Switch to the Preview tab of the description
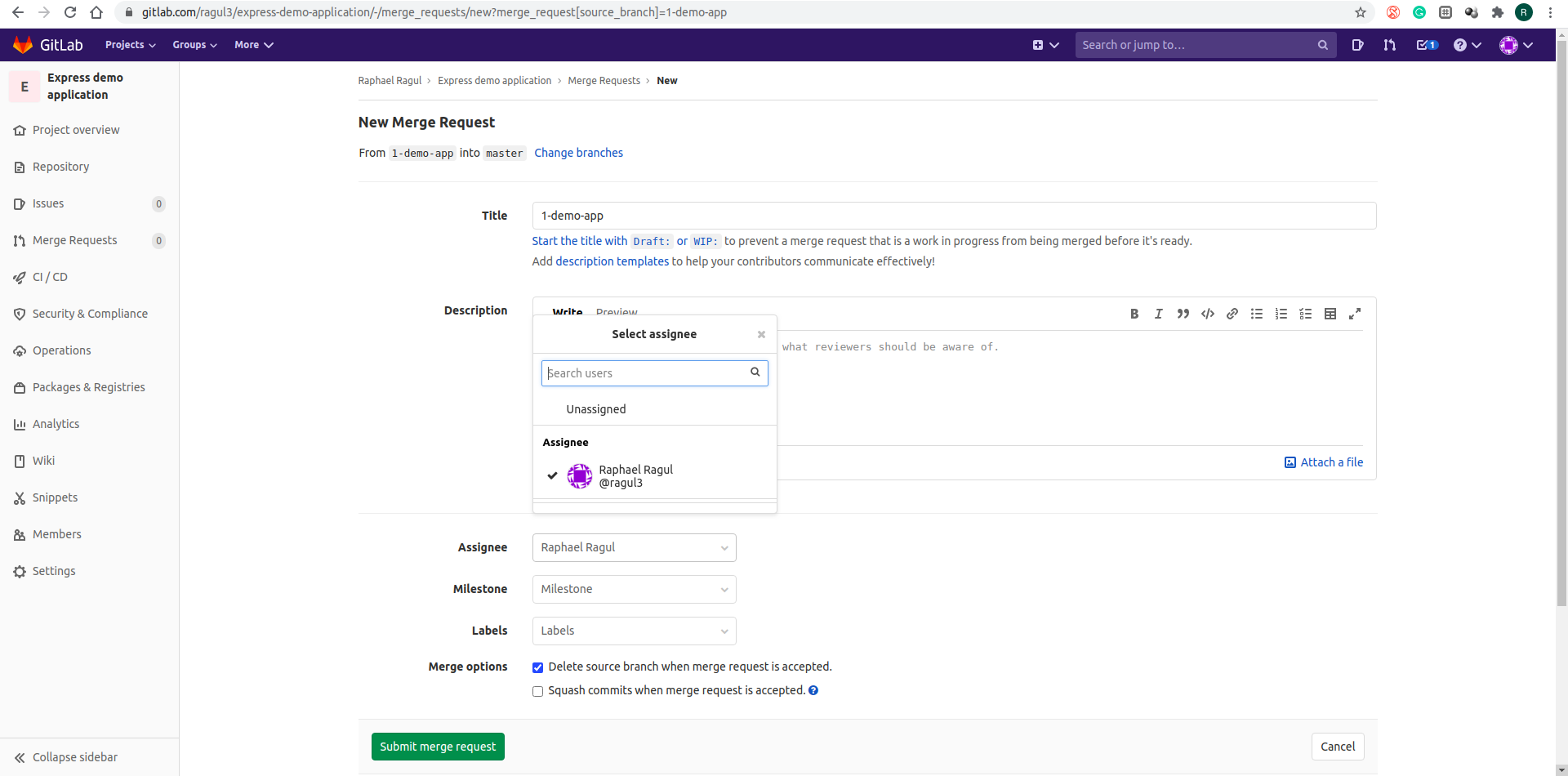Image resolution: width=1568 pixels, height=776 pixels. 616,313
